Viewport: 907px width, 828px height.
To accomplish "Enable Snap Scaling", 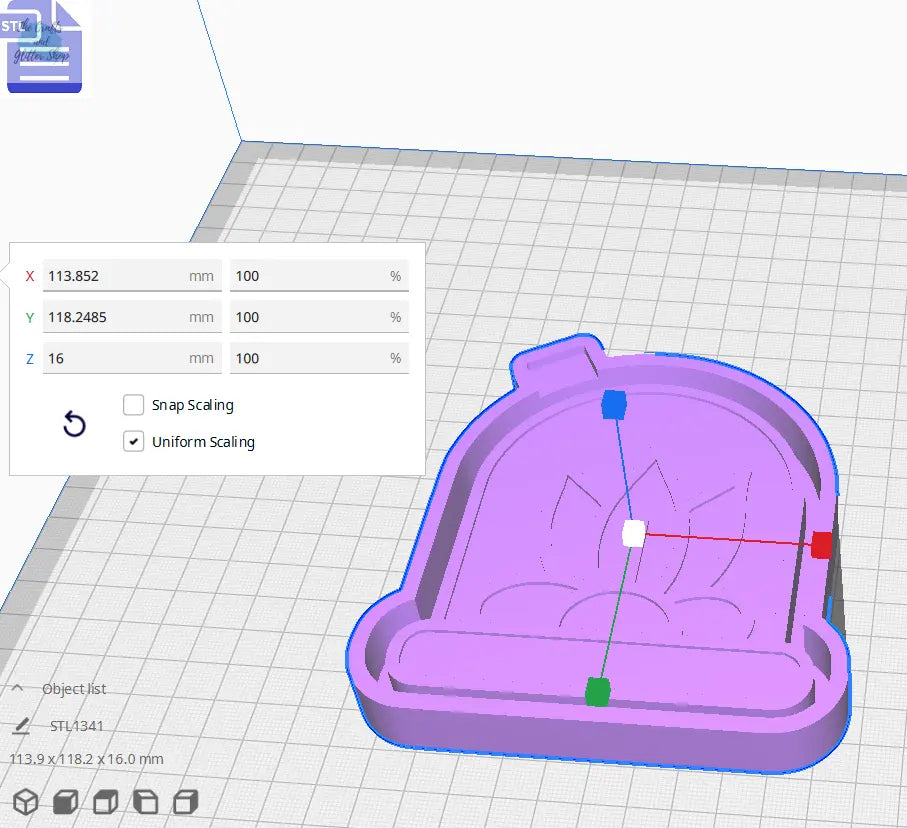I will (134, 405).
